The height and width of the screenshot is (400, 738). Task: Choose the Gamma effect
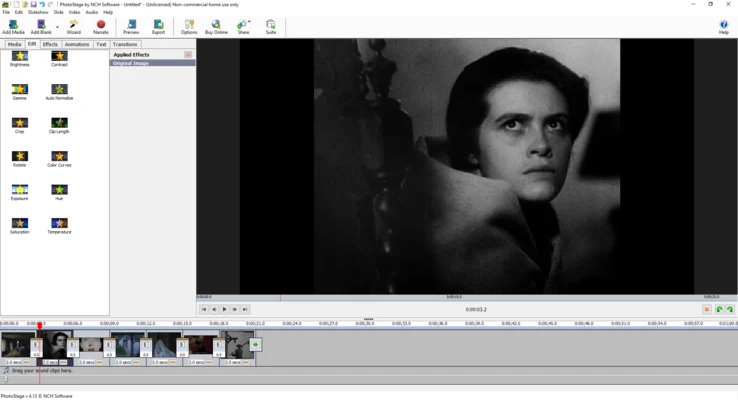click(x=20, y=92)
